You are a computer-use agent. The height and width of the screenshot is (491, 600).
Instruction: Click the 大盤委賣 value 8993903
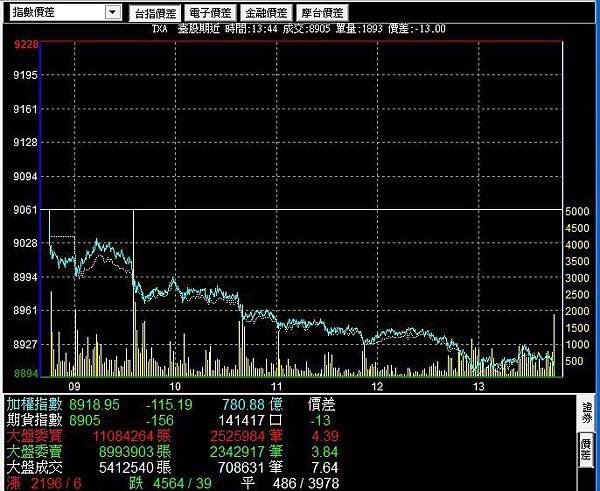126,452
